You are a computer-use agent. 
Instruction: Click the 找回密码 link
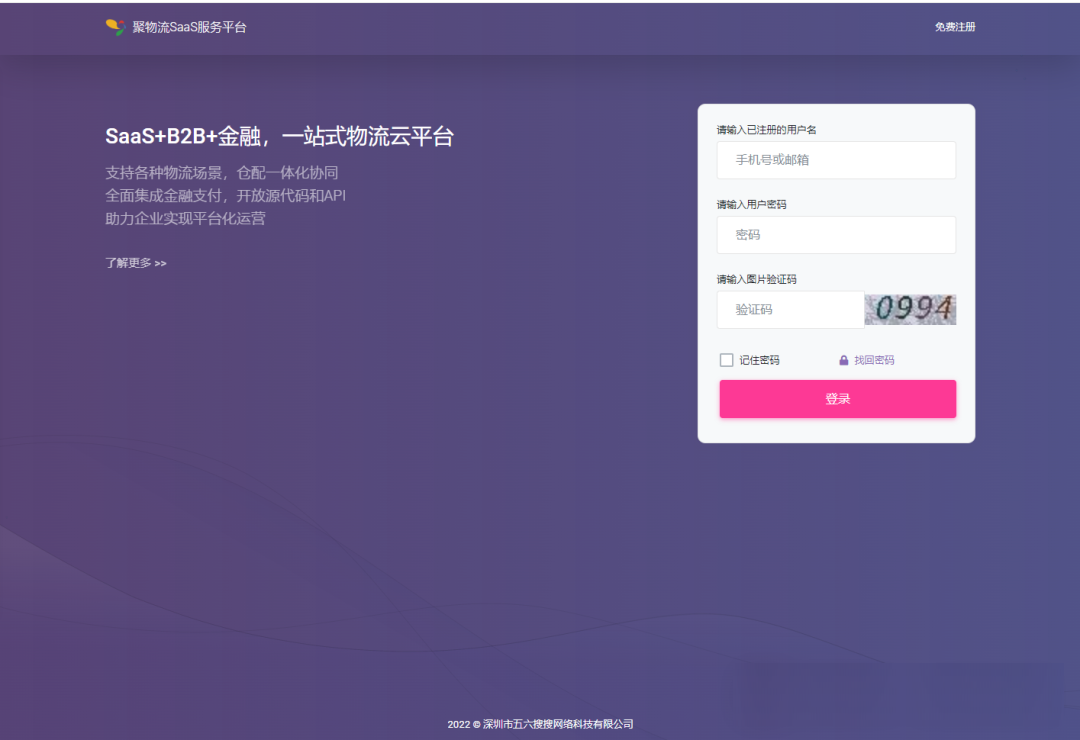tap(874, 360)
